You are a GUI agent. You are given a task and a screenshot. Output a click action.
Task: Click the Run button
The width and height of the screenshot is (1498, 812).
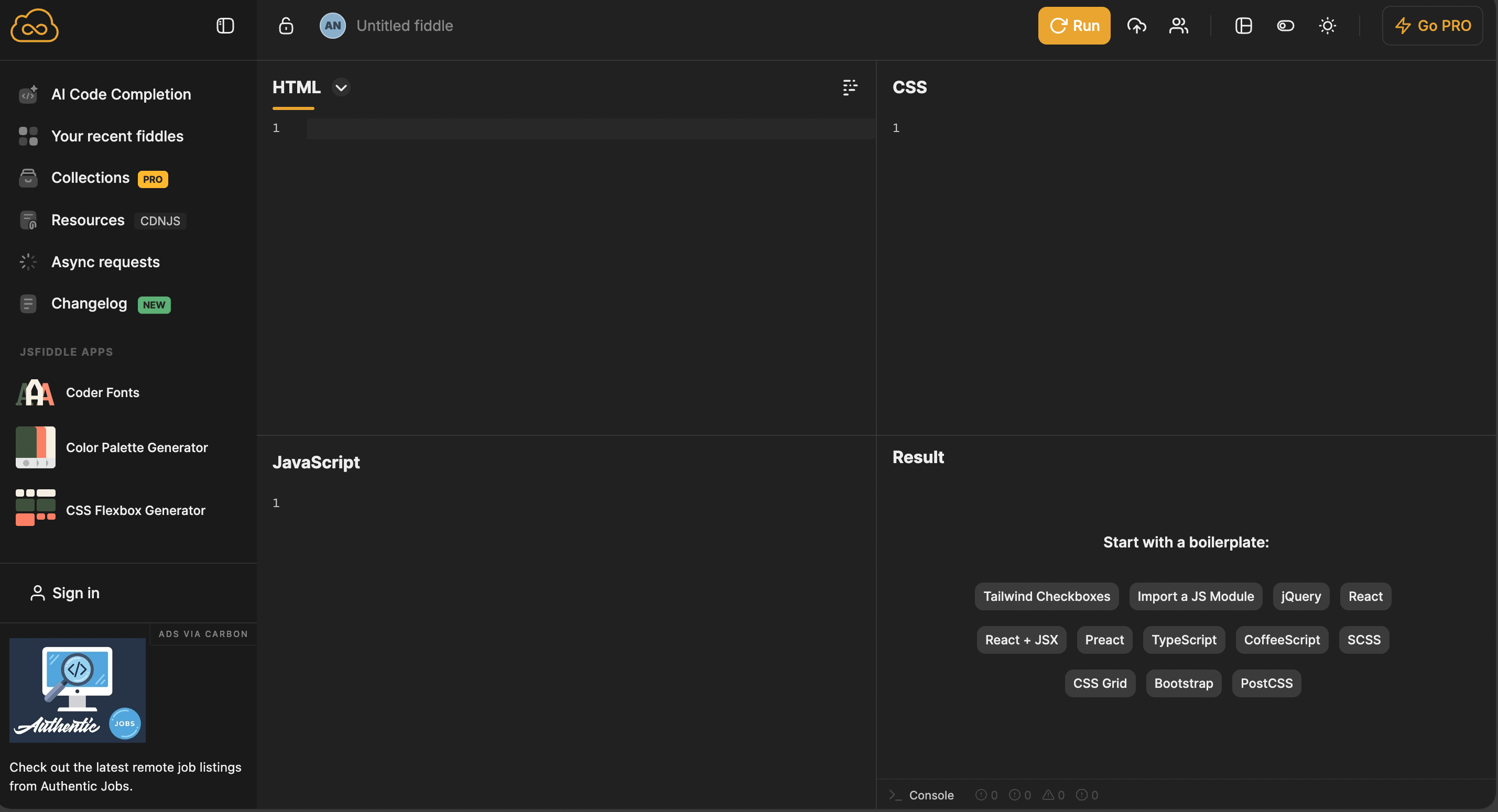click(1073, 26)
